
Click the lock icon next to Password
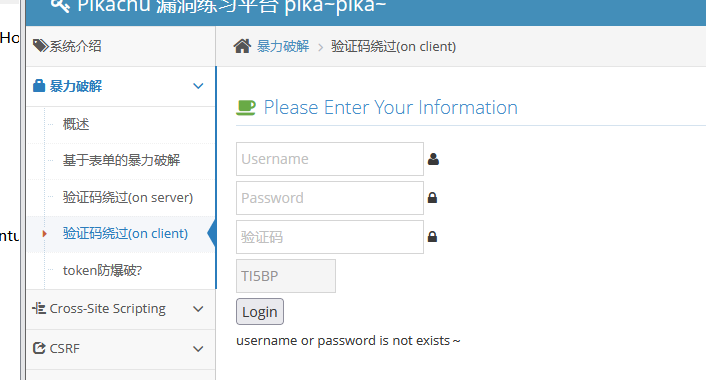[x=432, y=198]
